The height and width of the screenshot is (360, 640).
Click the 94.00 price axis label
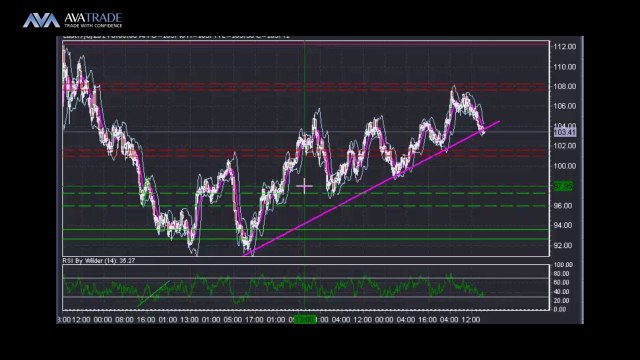click(x=562, y=225)
